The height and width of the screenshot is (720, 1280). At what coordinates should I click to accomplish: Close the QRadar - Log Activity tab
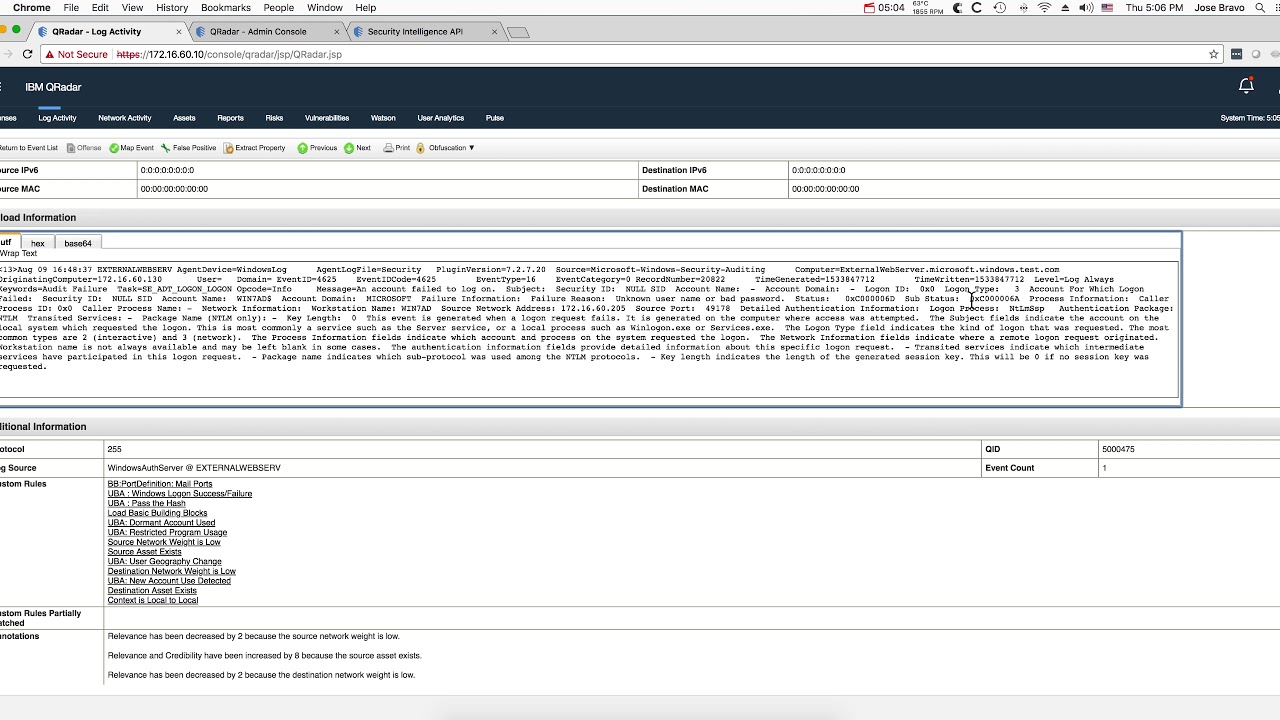pyautogui.click(x=181, y=32)
